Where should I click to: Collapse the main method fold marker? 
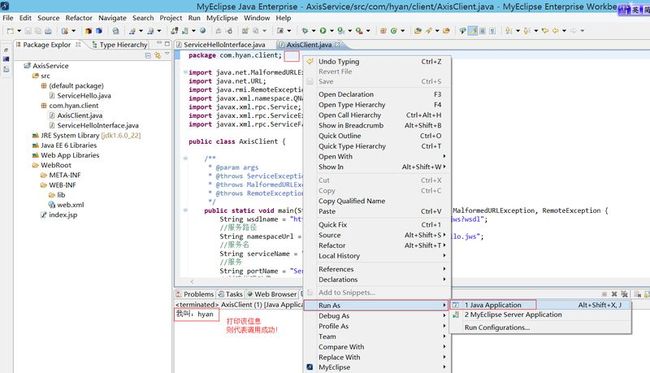click(x=185, y=210)
